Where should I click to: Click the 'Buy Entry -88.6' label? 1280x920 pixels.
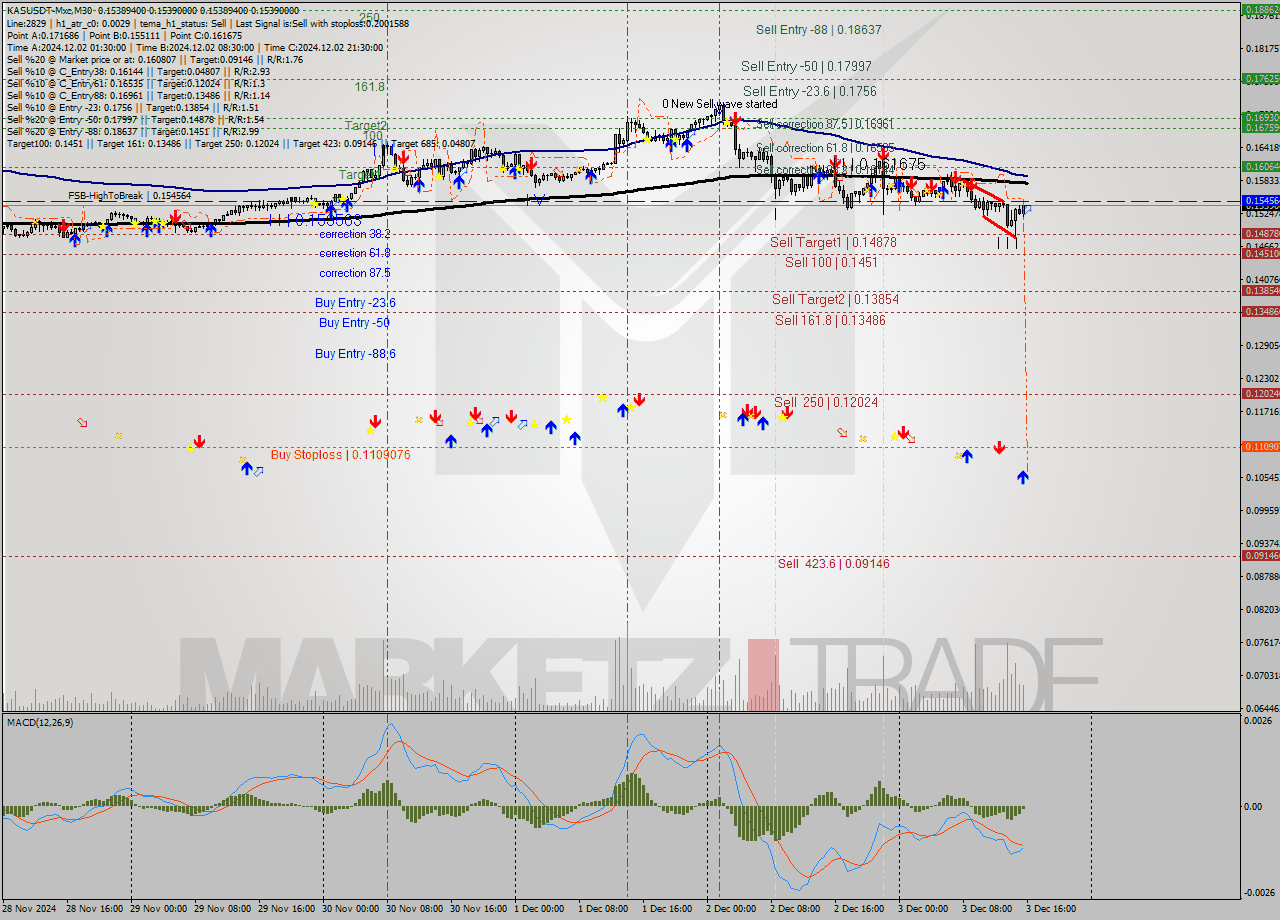(355, 353)
